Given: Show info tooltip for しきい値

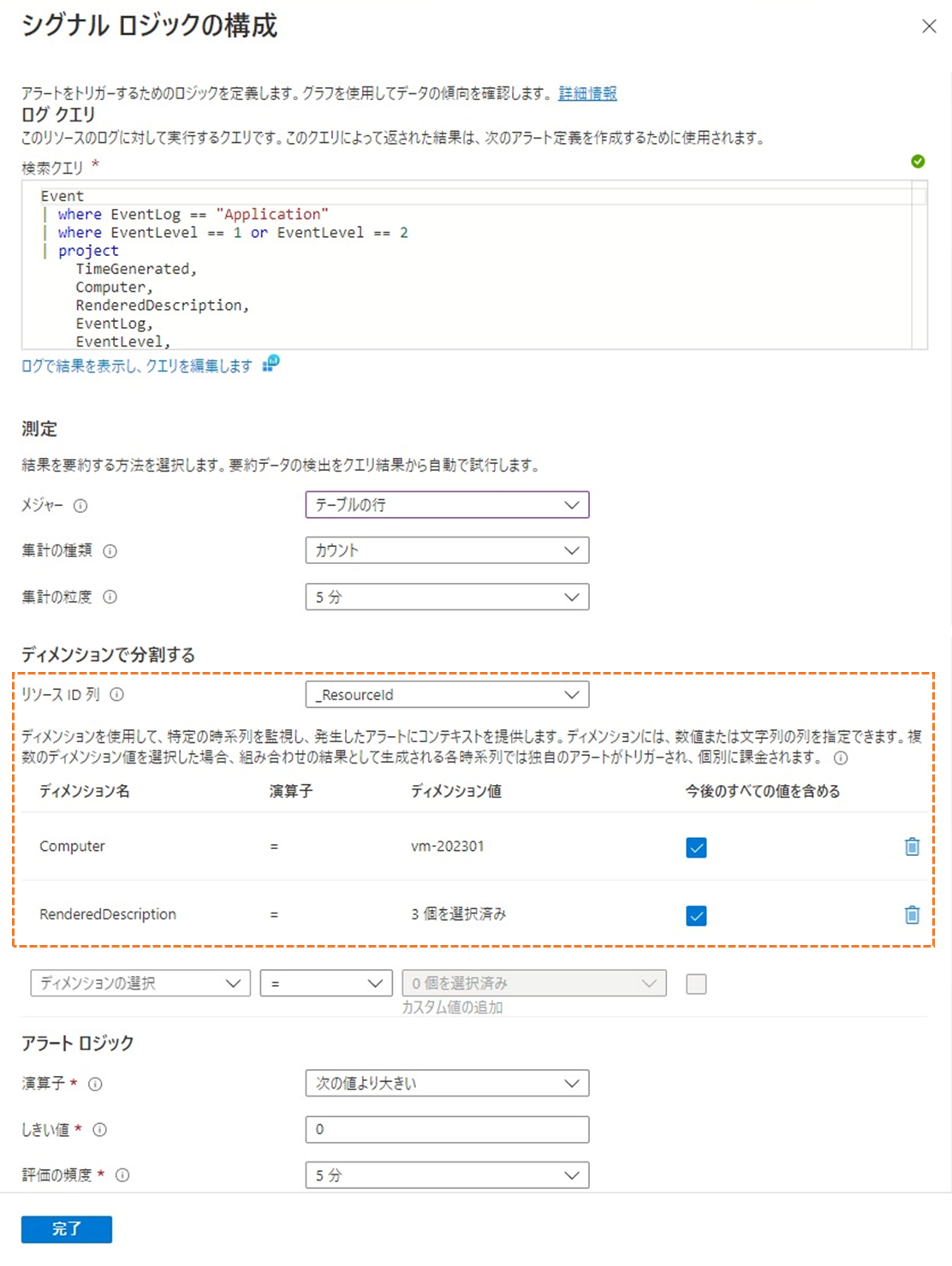Looking at the screenshot, I should [99, 1130].
